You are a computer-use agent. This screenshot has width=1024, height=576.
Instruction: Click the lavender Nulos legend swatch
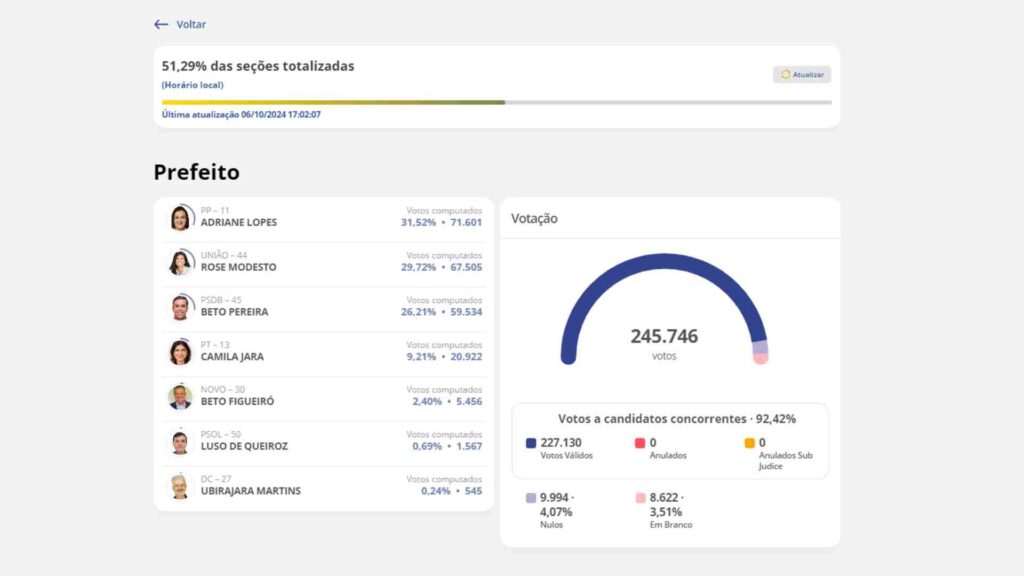[531, 498]
